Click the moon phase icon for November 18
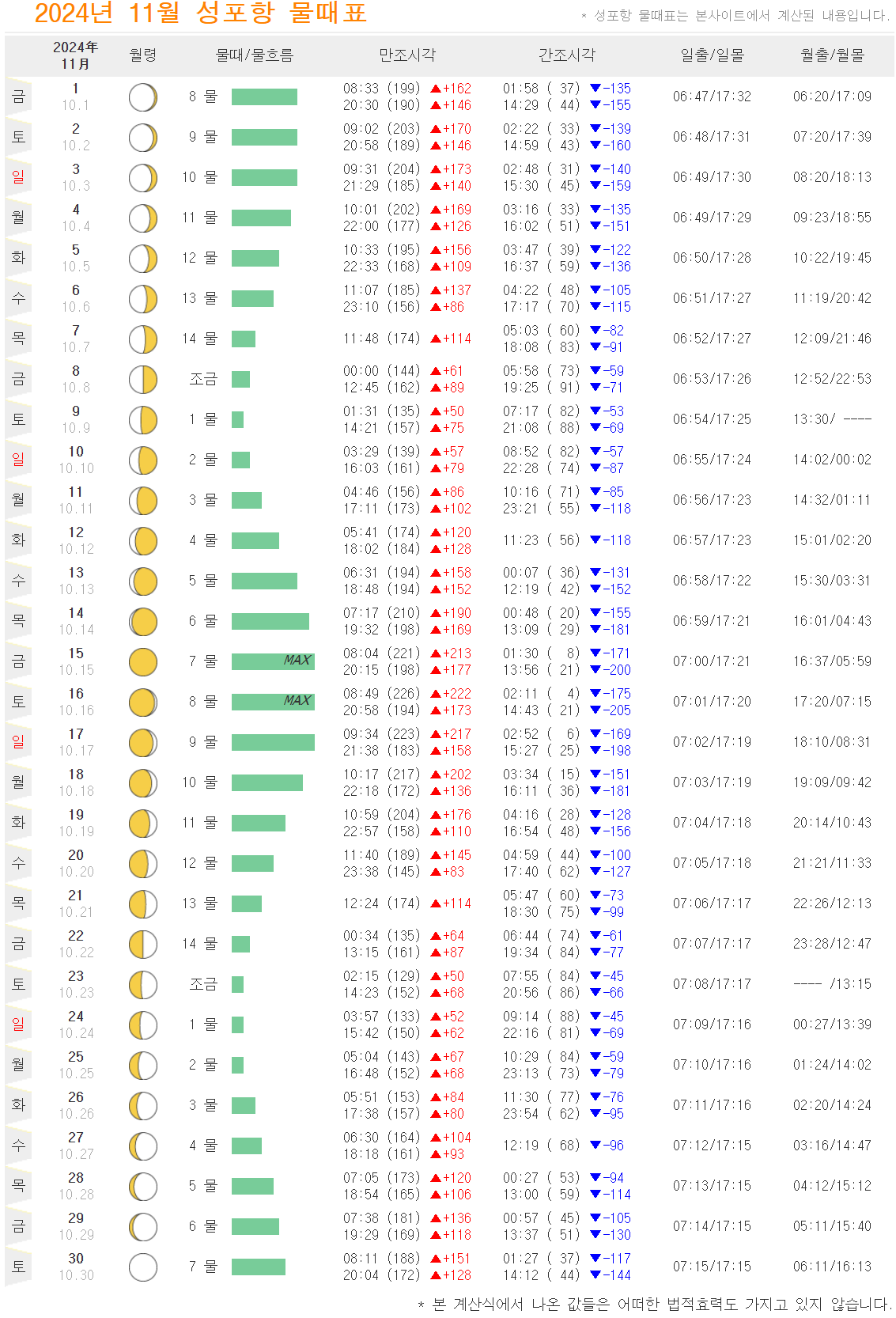This screenshot has width=896, height=1318. click(143, 783)
